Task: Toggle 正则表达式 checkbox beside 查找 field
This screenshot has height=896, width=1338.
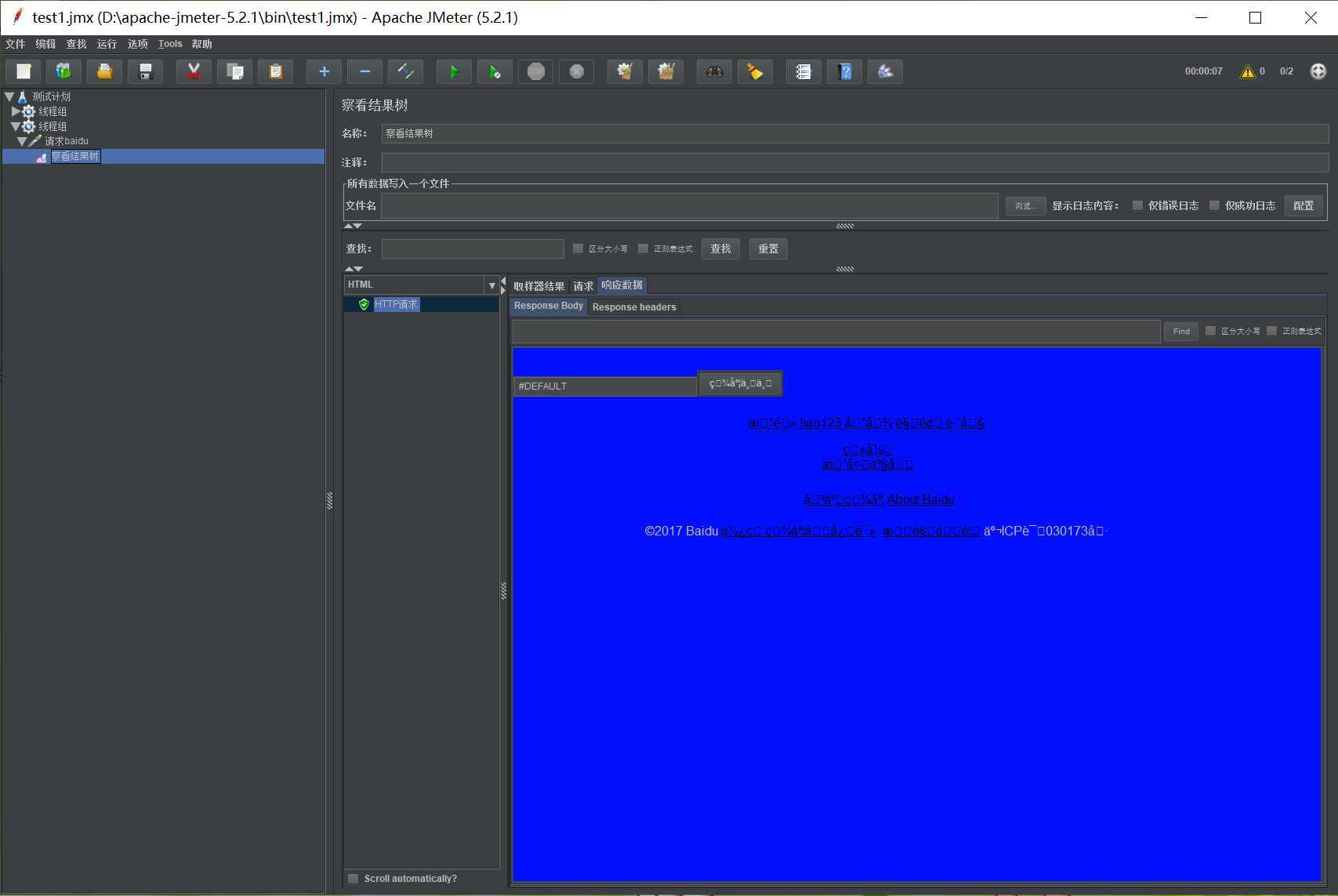Action: [643, 248]
